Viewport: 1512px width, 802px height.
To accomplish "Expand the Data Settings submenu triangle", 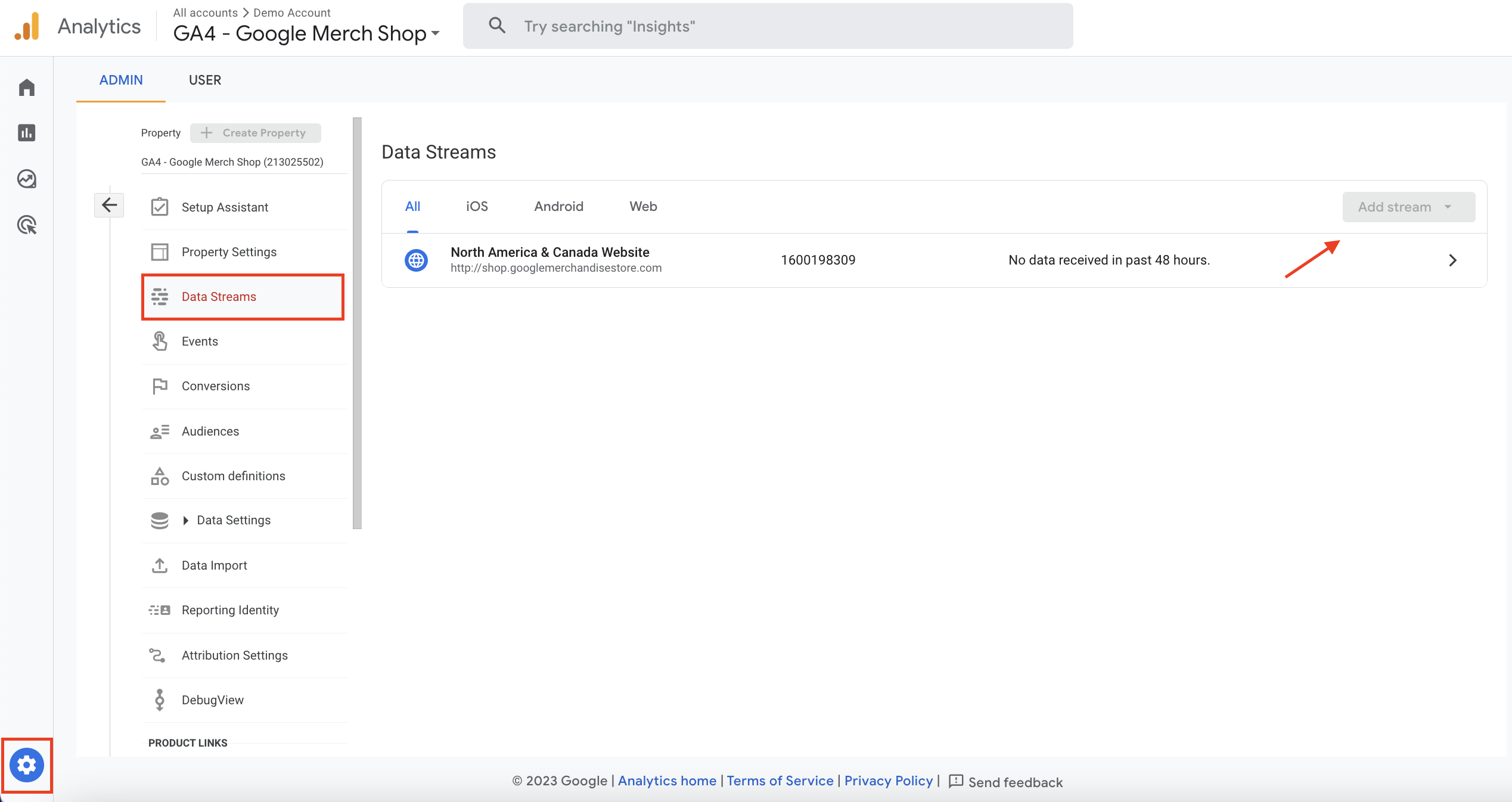I will (186, 521).
